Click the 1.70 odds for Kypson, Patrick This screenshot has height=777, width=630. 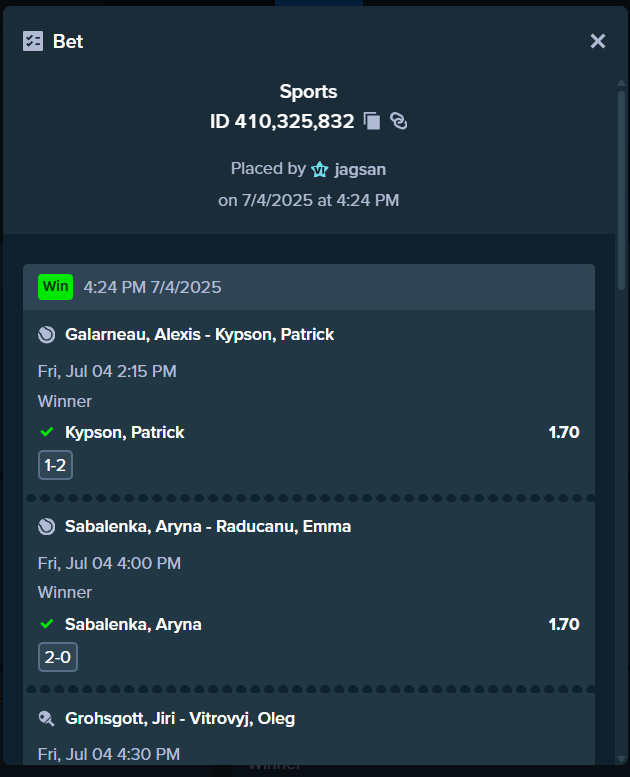[x=564, y=432]
